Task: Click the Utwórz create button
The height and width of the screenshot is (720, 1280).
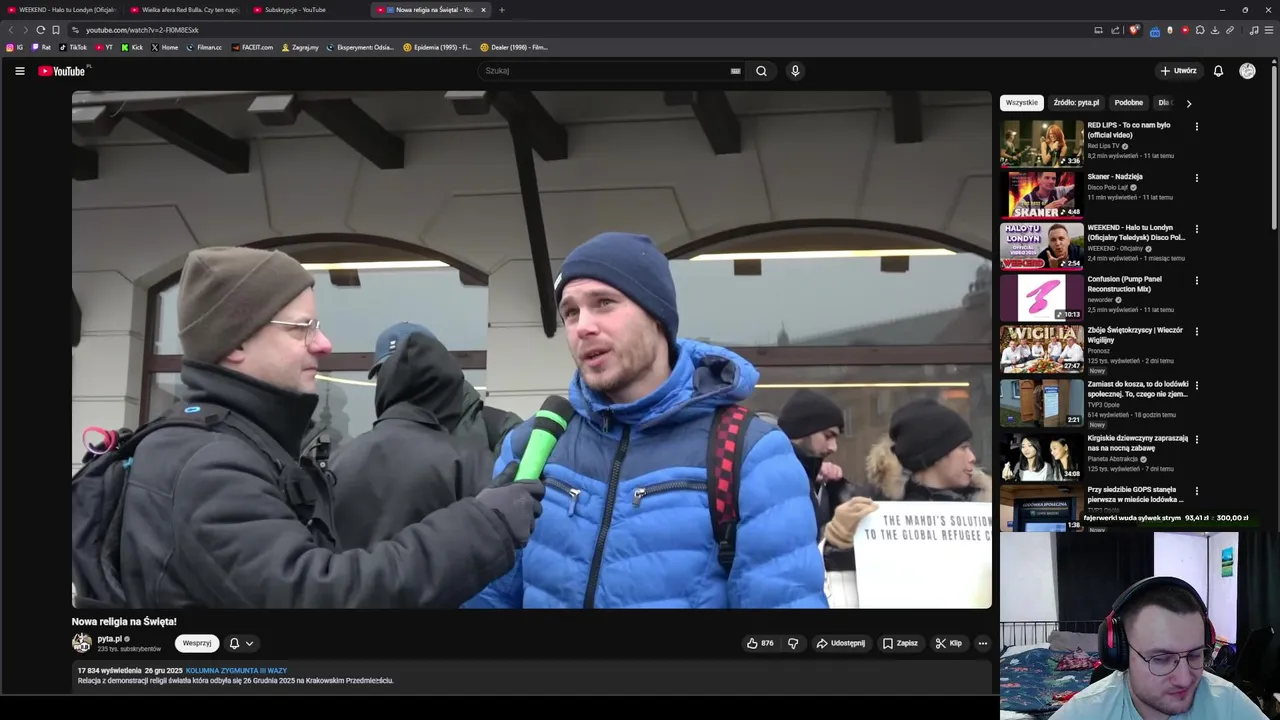Action: pyautogui.click(x=1178, y=71)
